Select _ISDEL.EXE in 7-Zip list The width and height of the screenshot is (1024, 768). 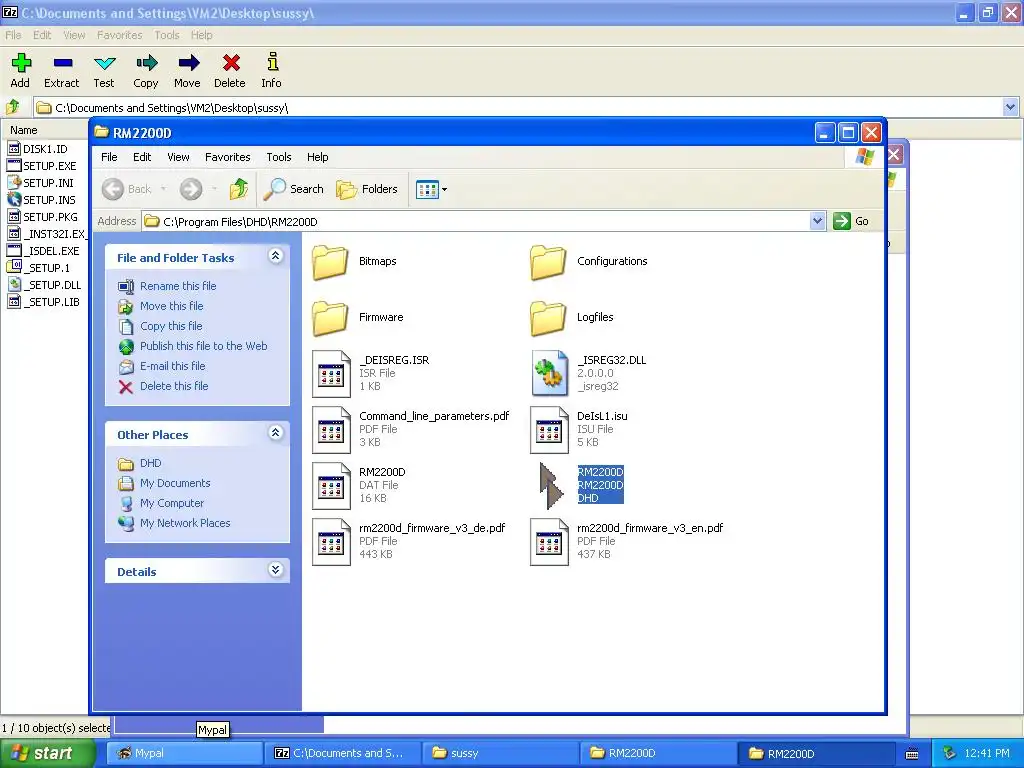43,251
